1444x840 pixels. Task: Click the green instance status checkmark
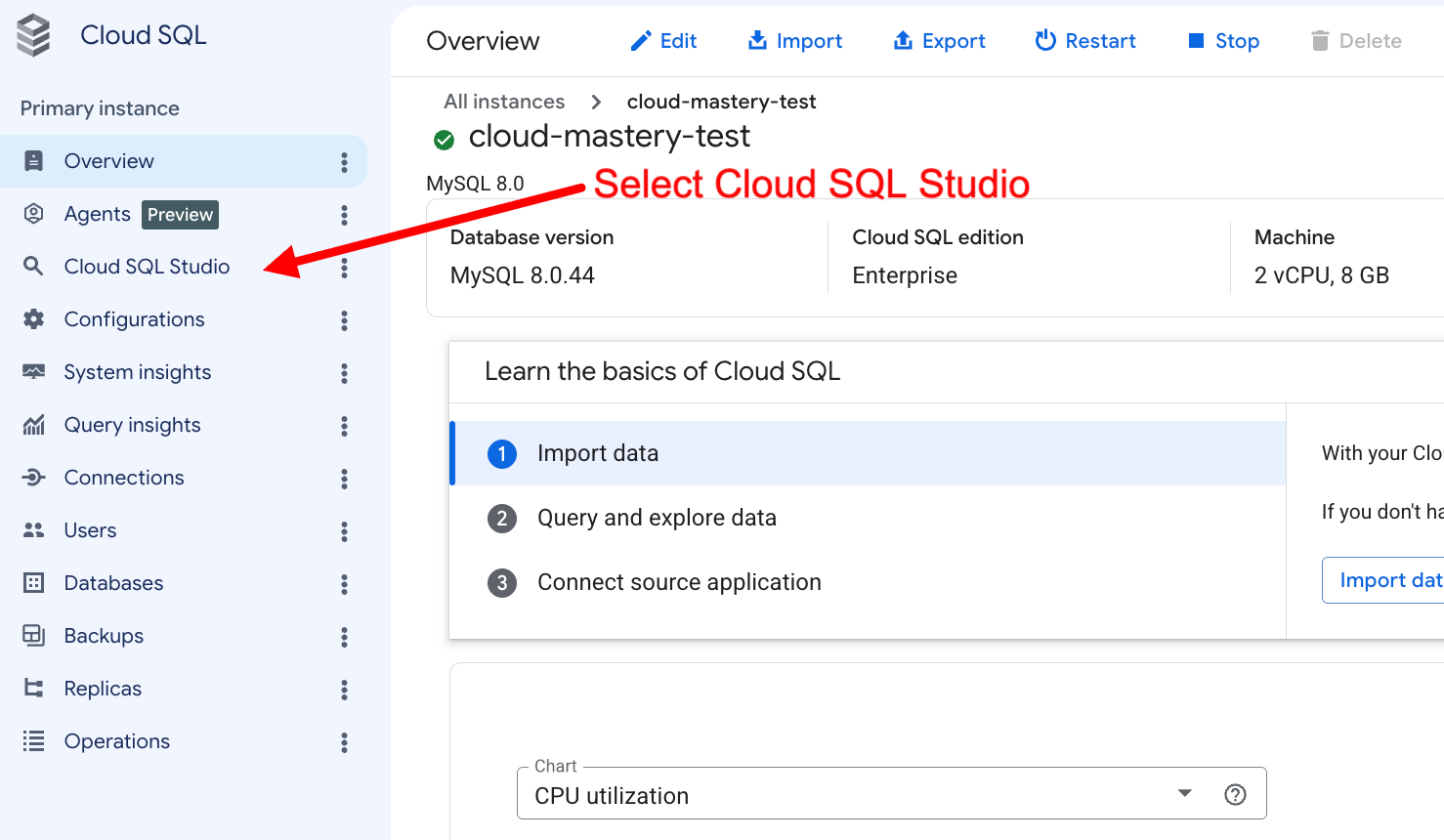[x=444, y=140]
